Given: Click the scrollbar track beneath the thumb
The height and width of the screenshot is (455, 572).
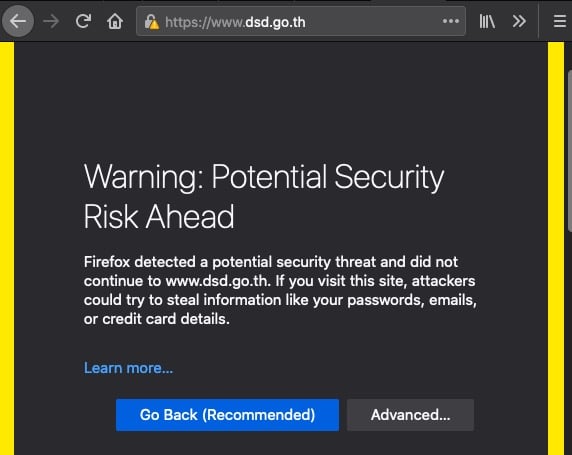Looking at the screenshot, I should [x=569, y=343].
